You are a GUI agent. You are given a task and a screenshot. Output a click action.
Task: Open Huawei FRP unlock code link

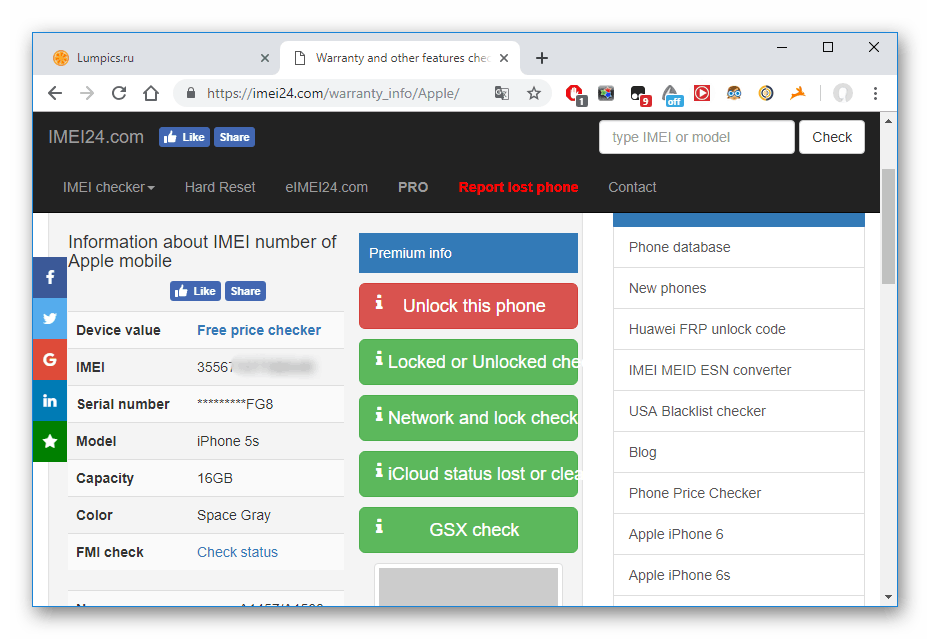coord(739,329)
